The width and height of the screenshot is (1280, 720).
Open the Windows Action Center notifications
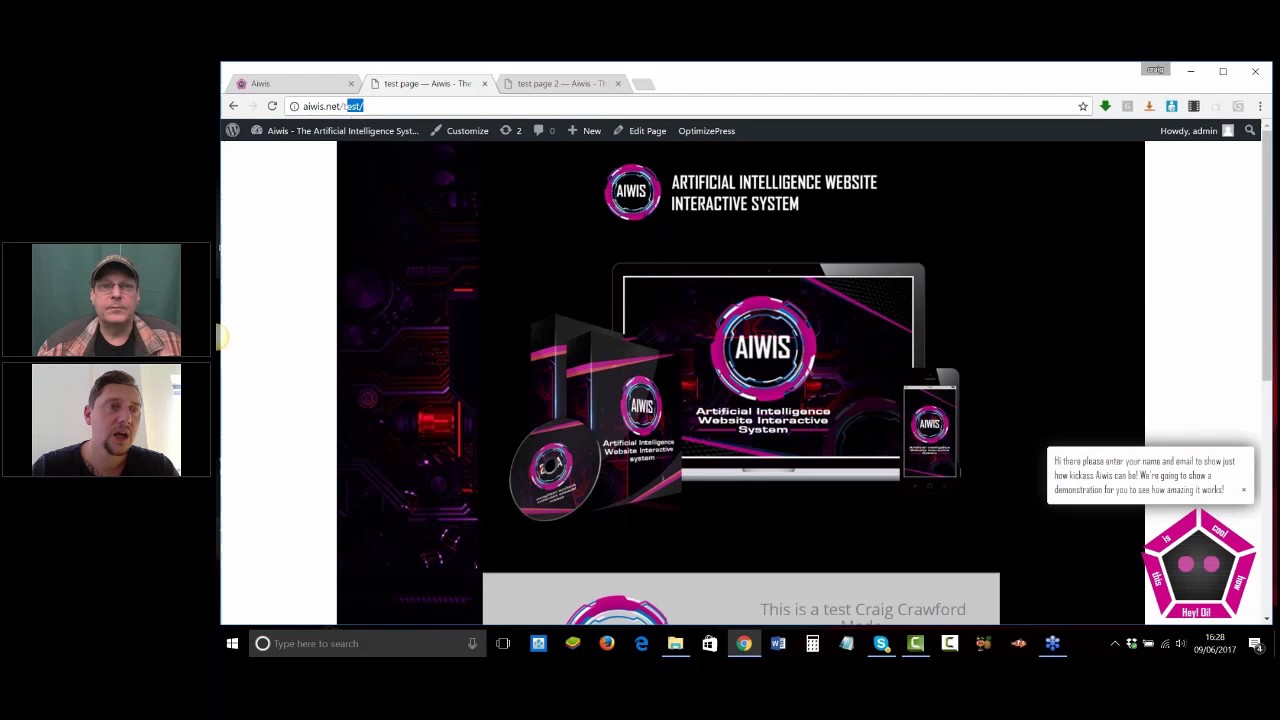click(1256, 644)
